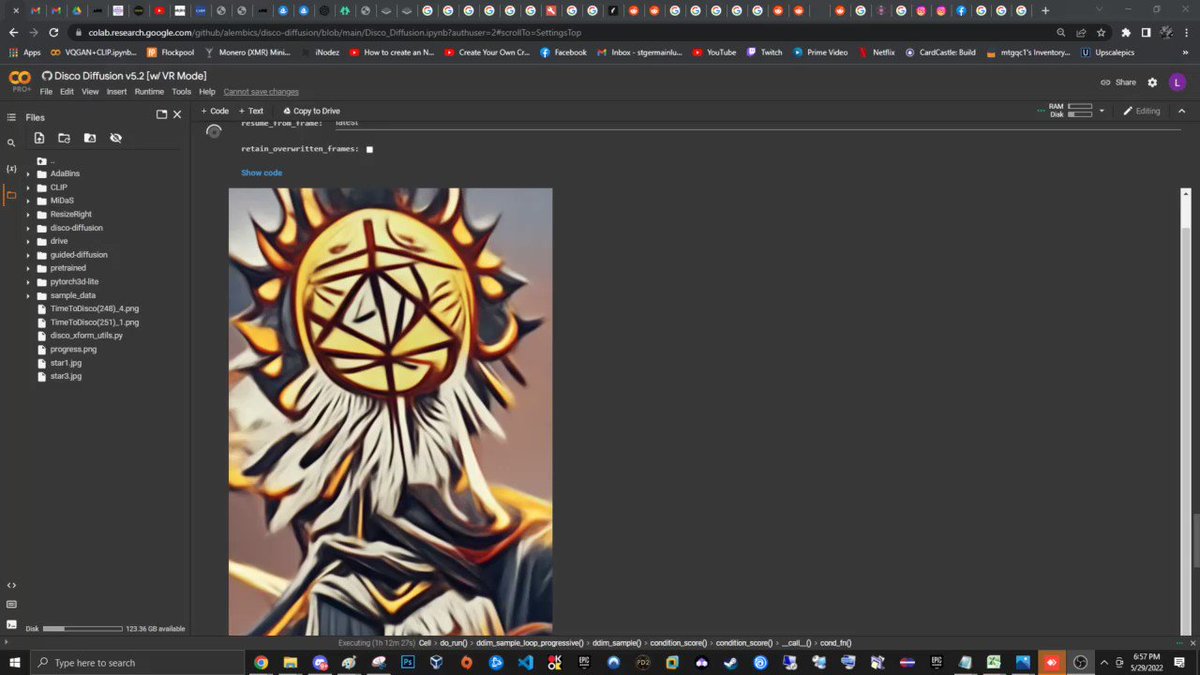Viewport: 1200px width, 675px height.
Task: Open new browser tab with plus
Action: coord(1045,11)
